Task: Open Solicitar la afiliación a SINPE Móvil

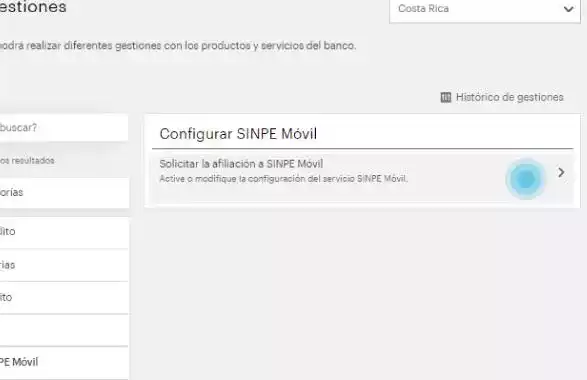Action: click(x=362, y=178)
